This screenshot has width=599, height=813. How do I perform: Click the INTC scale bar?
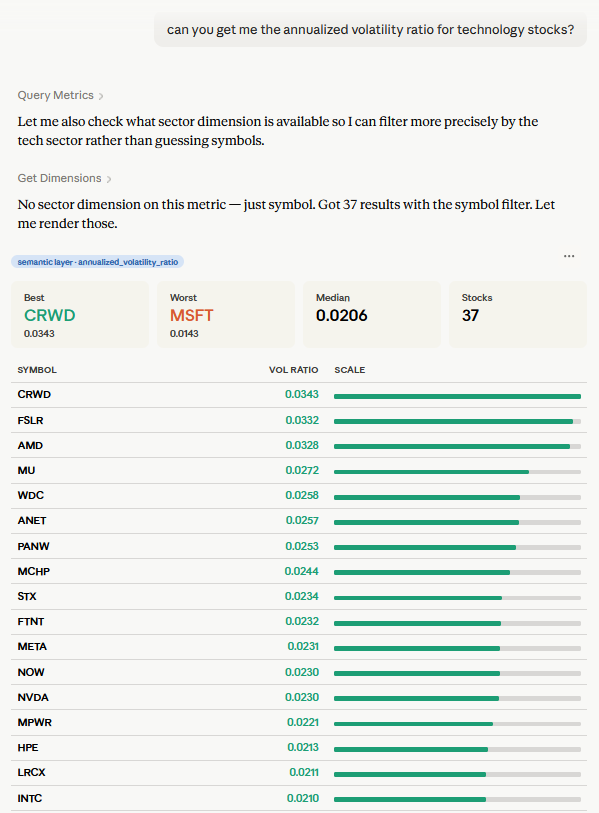point(457,800)
